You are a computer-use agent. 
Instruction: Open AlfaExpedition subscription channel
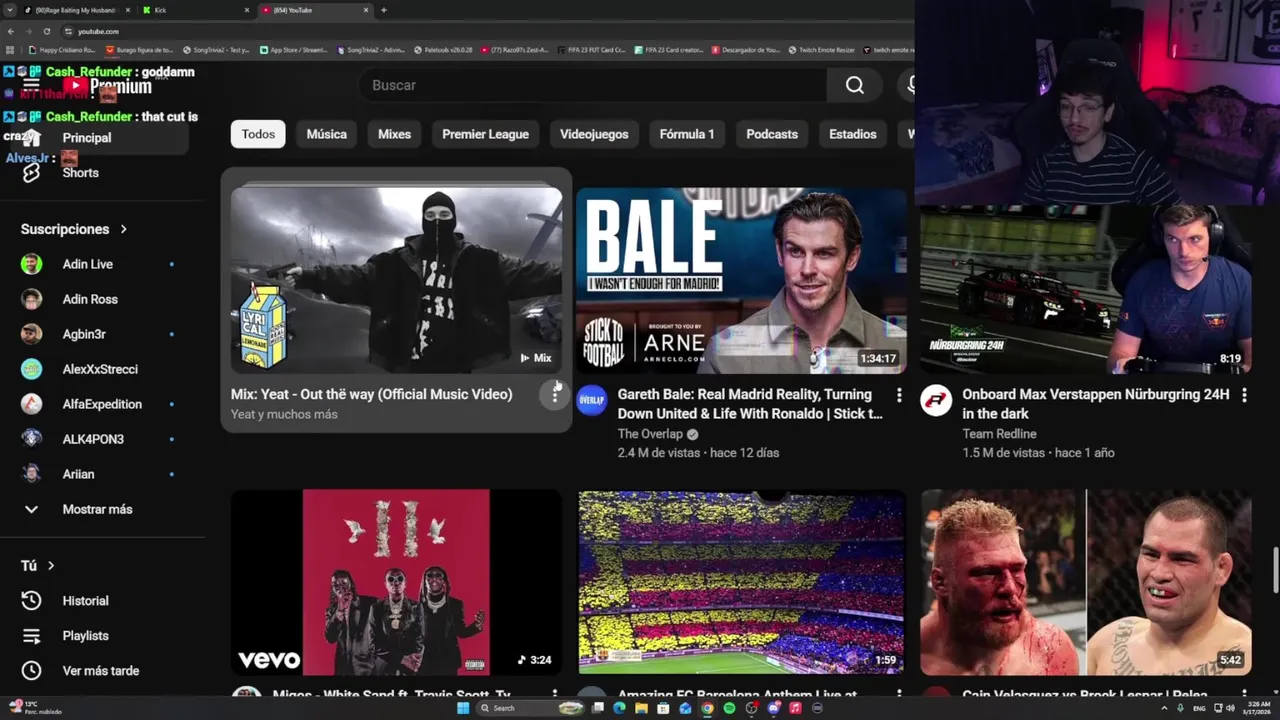[x=102, y=404]
